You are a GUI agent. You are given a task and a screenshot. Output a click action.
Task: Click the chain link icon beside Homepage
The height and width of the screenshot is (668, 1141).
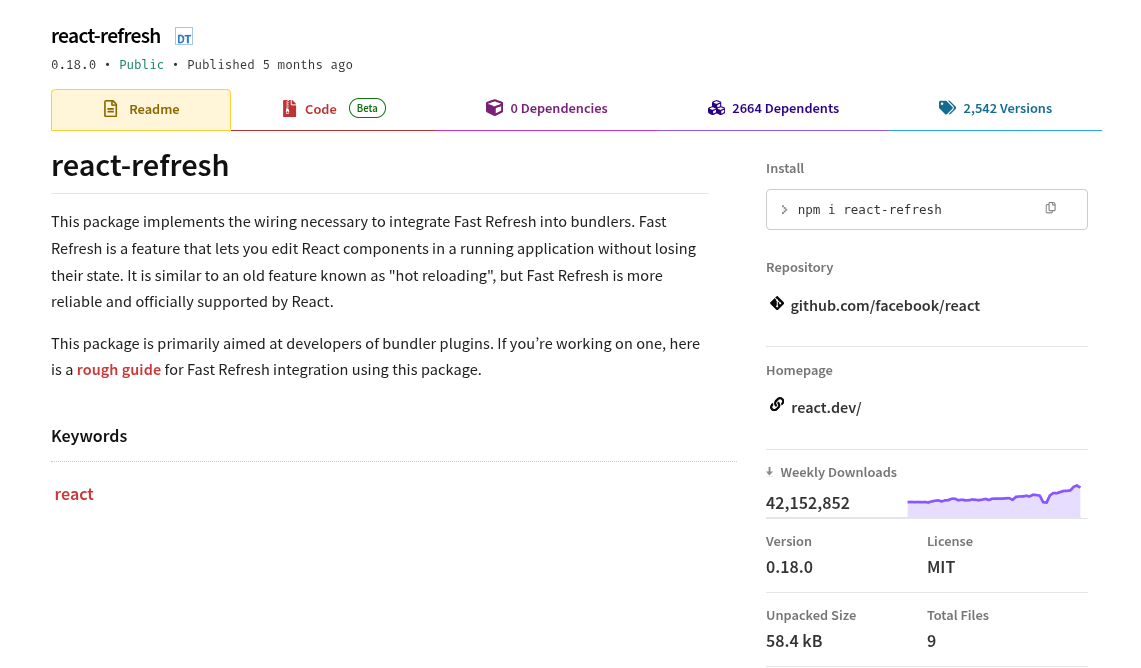coord(777,405)
